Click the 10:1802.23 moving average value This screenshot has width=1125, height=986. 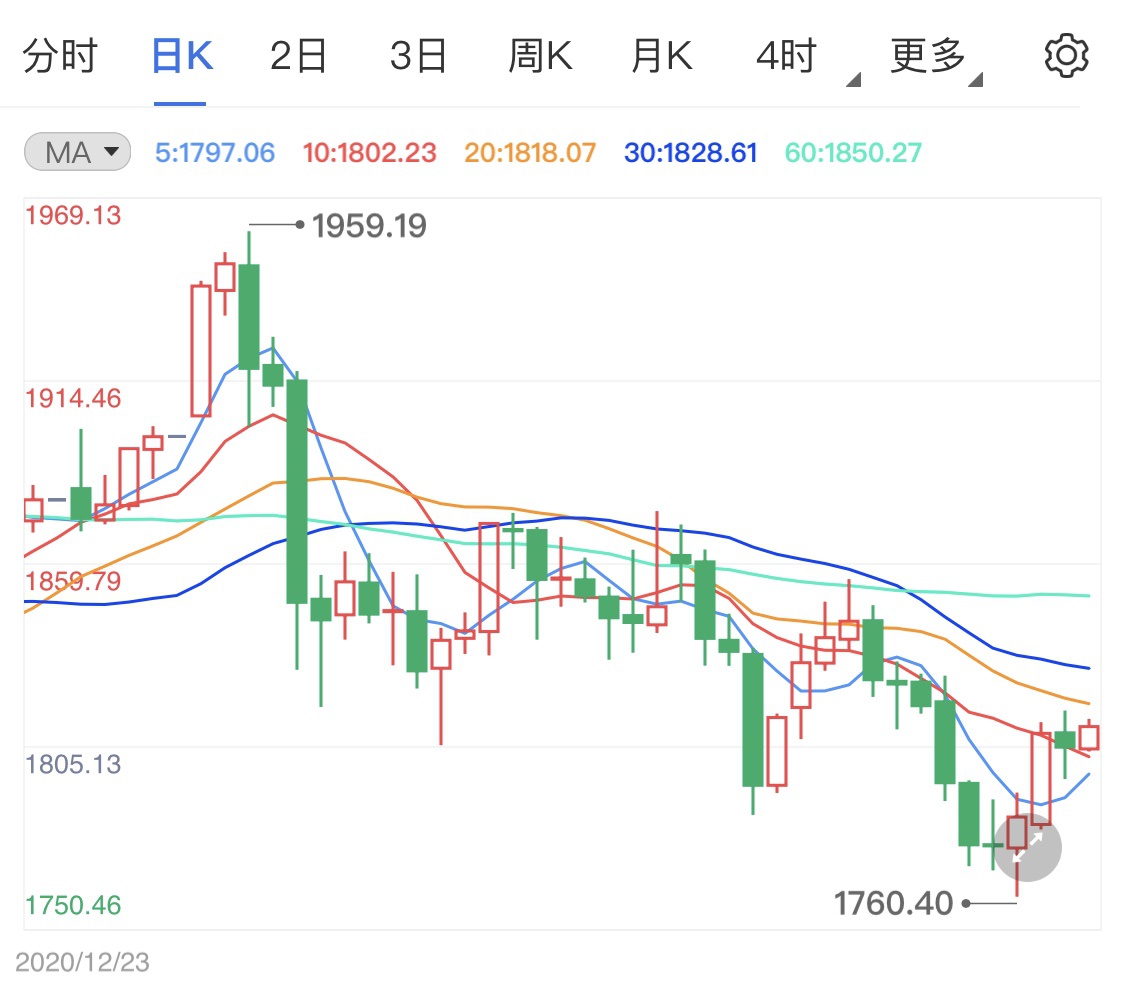click(369, 153)
